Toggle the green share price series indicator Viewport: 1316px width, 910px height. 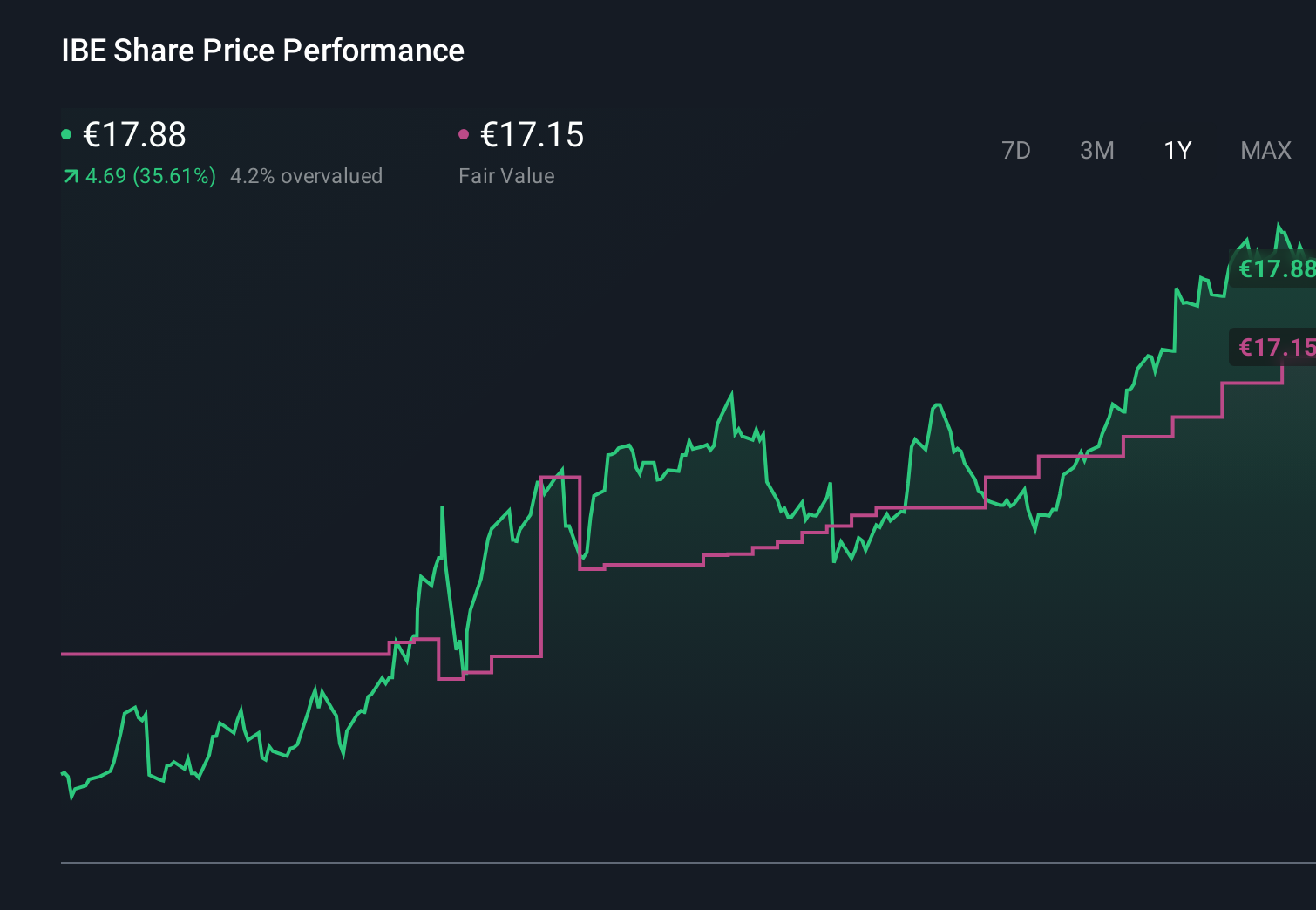tap(66, 133)
